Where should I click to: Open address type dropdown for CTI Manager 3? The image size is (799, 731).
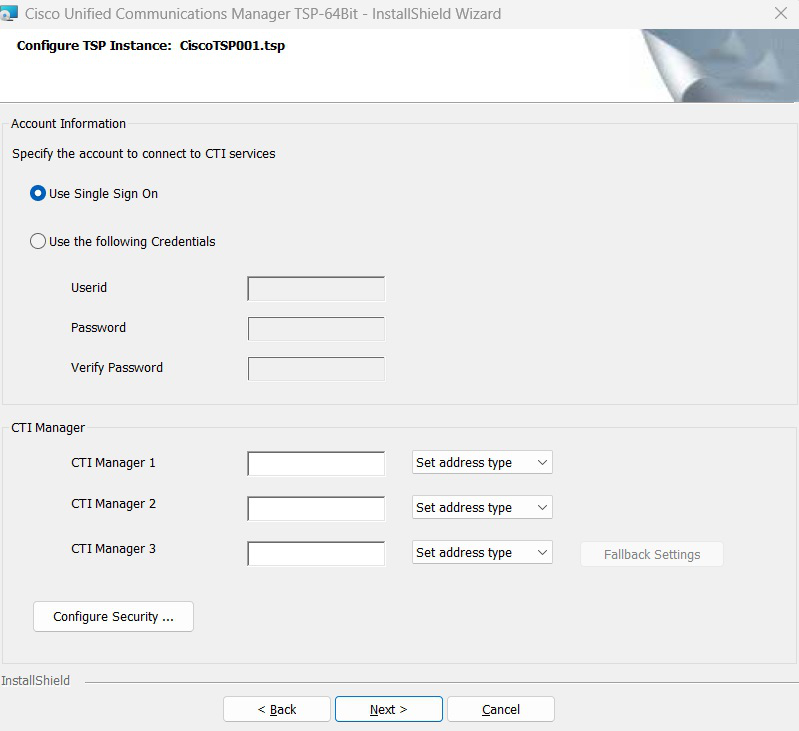pos(482,553)
